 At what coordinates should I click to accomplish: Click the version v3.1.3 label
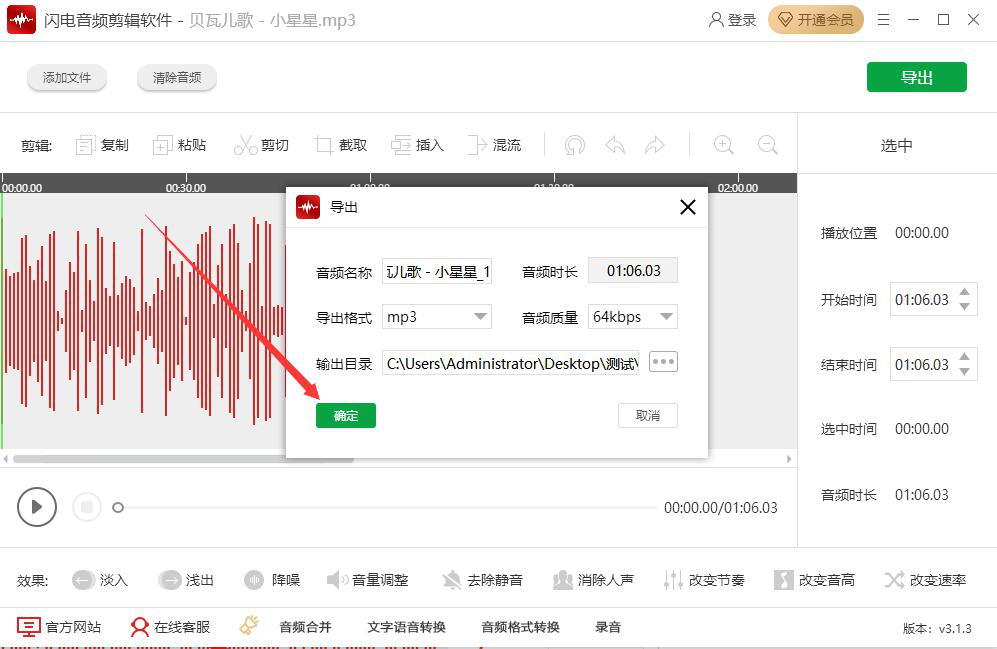(x=937, y=629)
